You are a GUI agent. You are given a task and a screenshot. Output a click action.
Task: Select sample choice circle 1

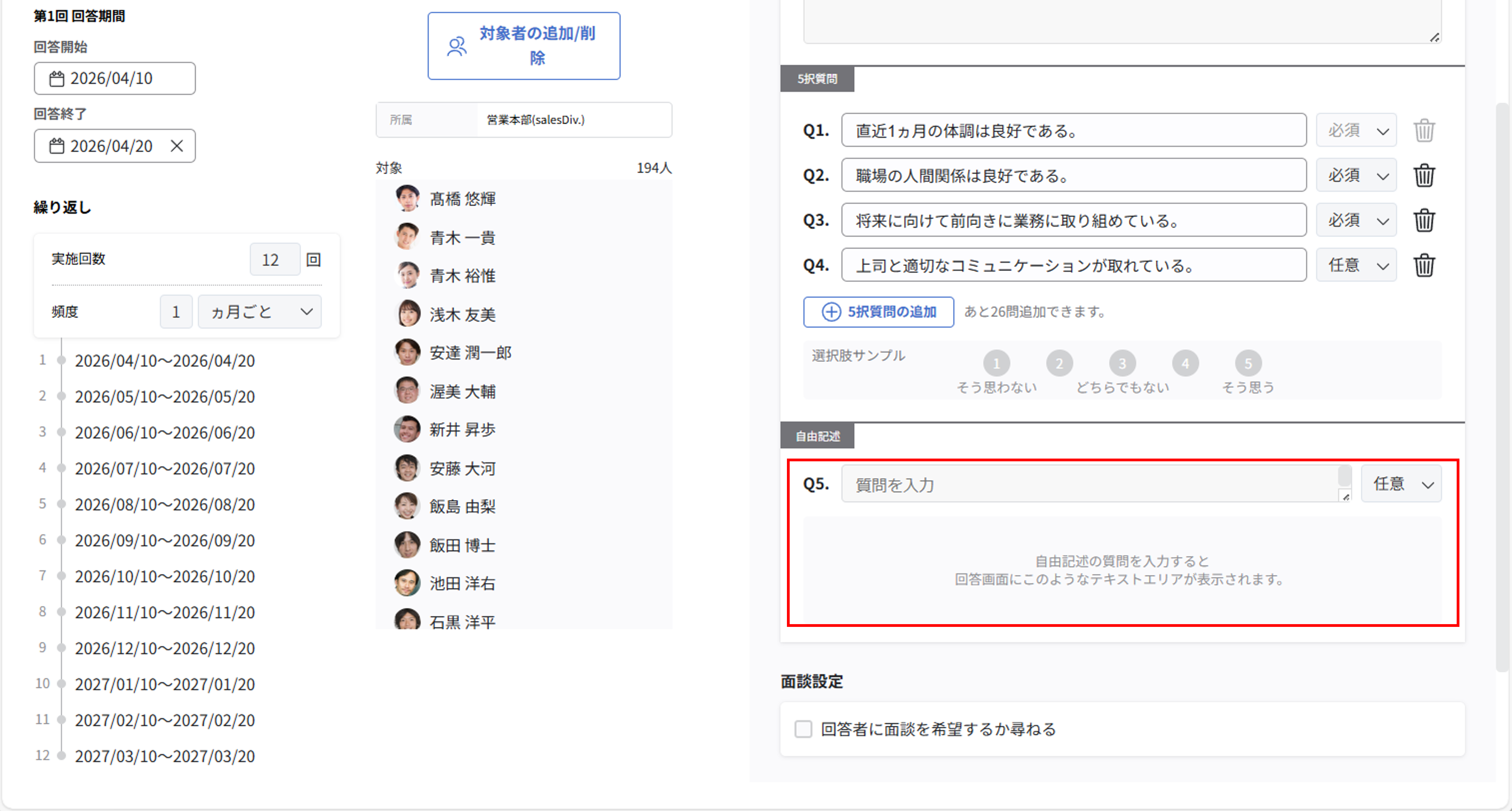pyautogui.click(x=996, y=363)
